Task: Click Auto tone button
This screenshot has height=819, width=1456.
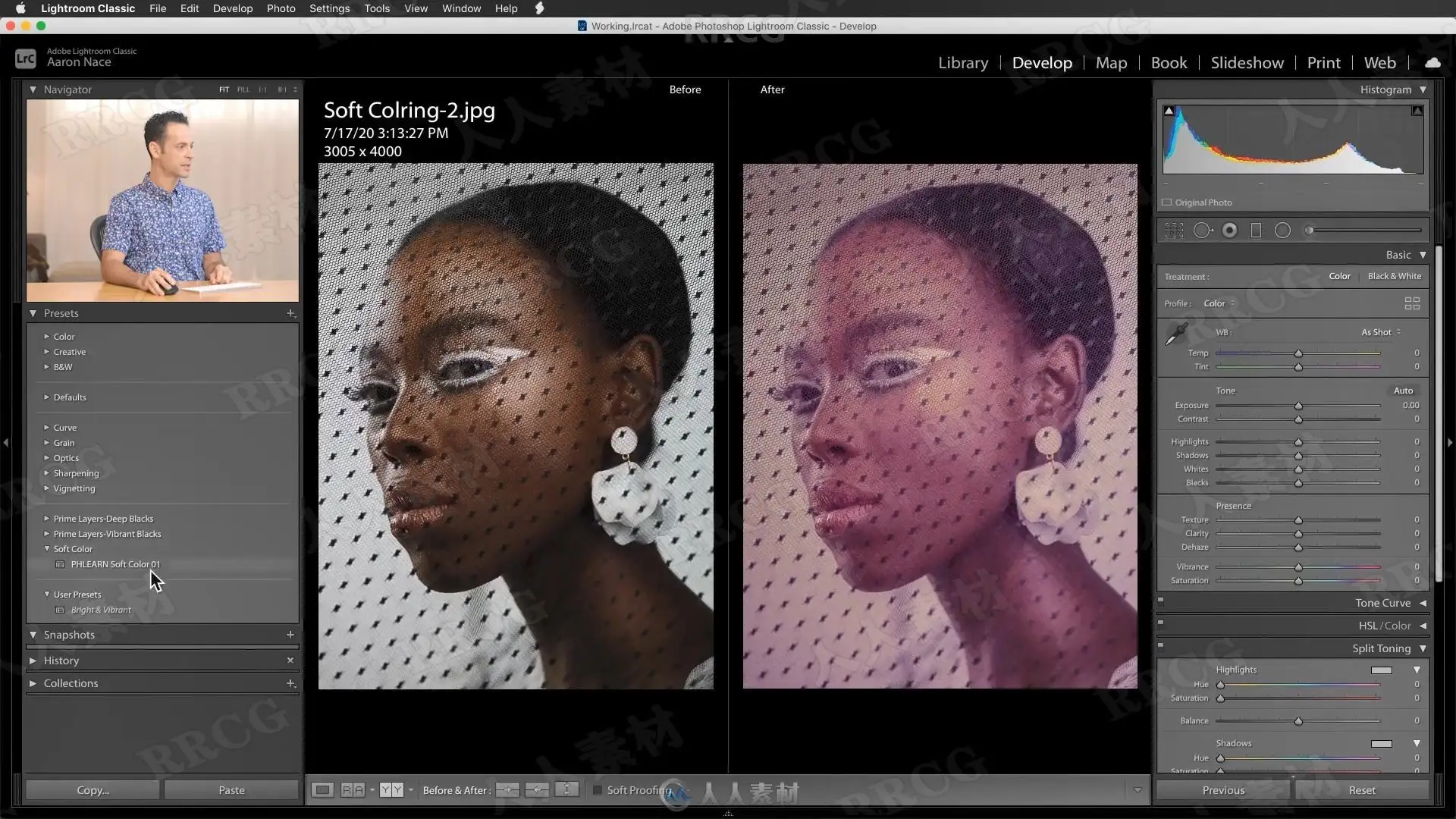Action: [1403, 391]
